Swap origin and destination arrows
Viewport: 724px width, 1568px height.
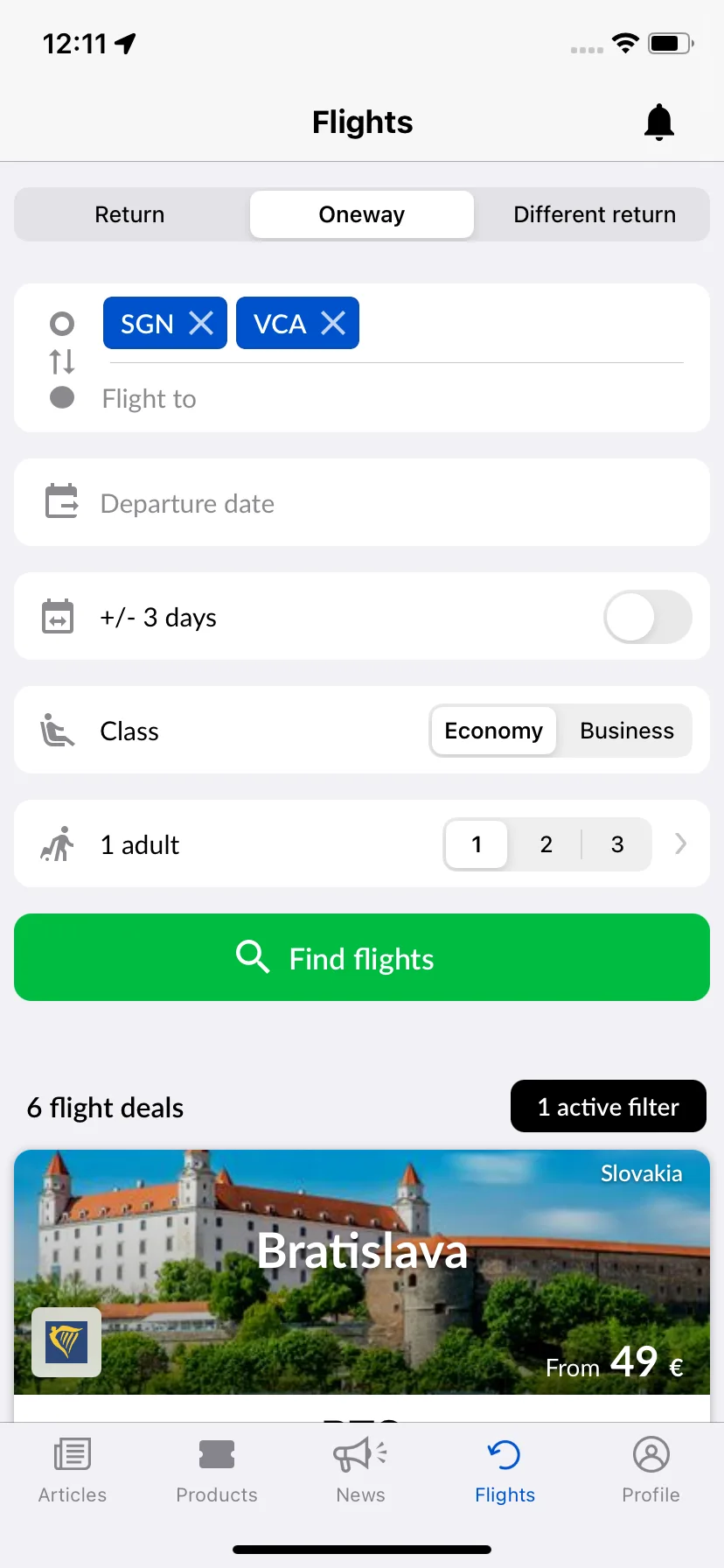click(62, 361)
